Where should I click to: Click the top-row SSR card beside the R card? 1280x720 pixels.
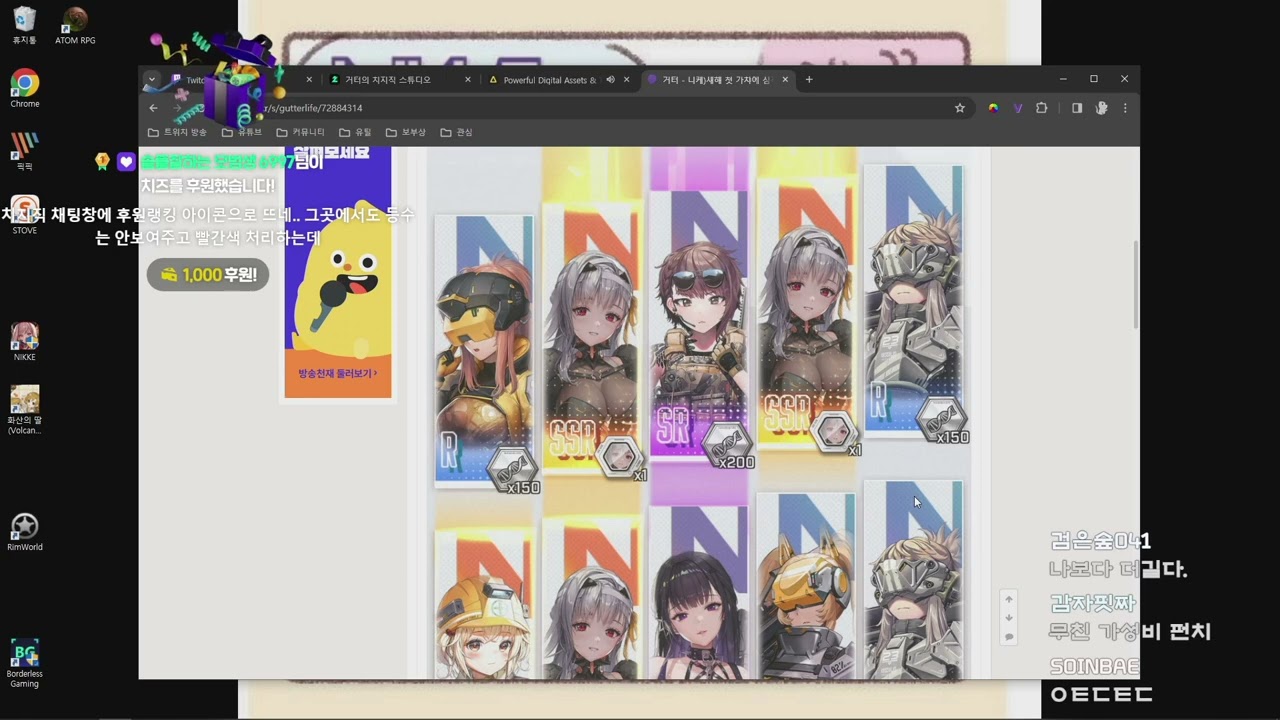[592, 338]
